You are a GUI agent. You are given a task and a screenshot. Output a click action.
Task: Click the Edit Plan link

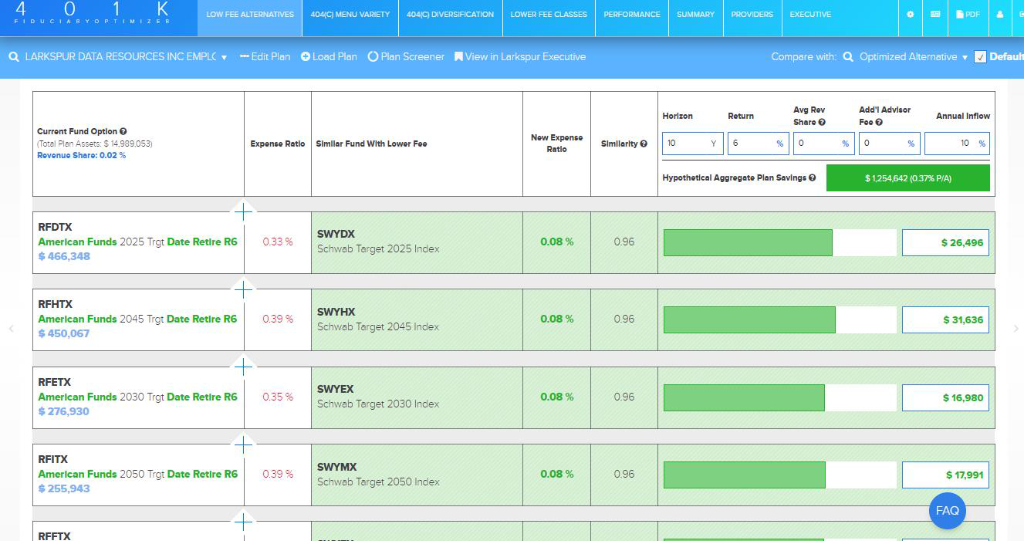265,57
